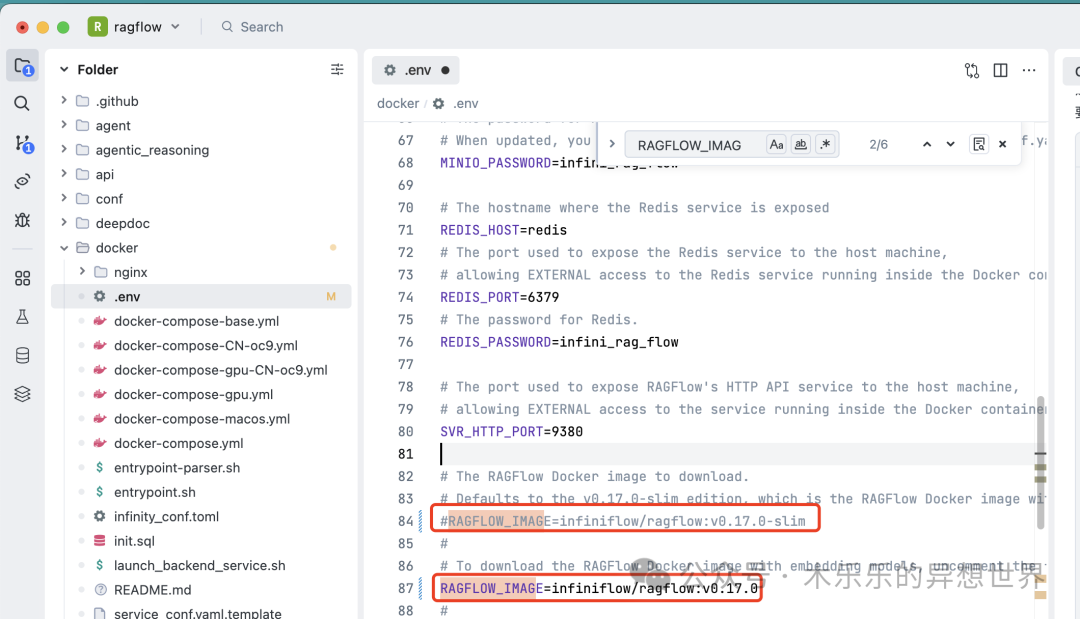Image resolution: width=1080 pixels, height=619 pixels.
Task: Expand the .github folder
Action: (x=64, y=101)
